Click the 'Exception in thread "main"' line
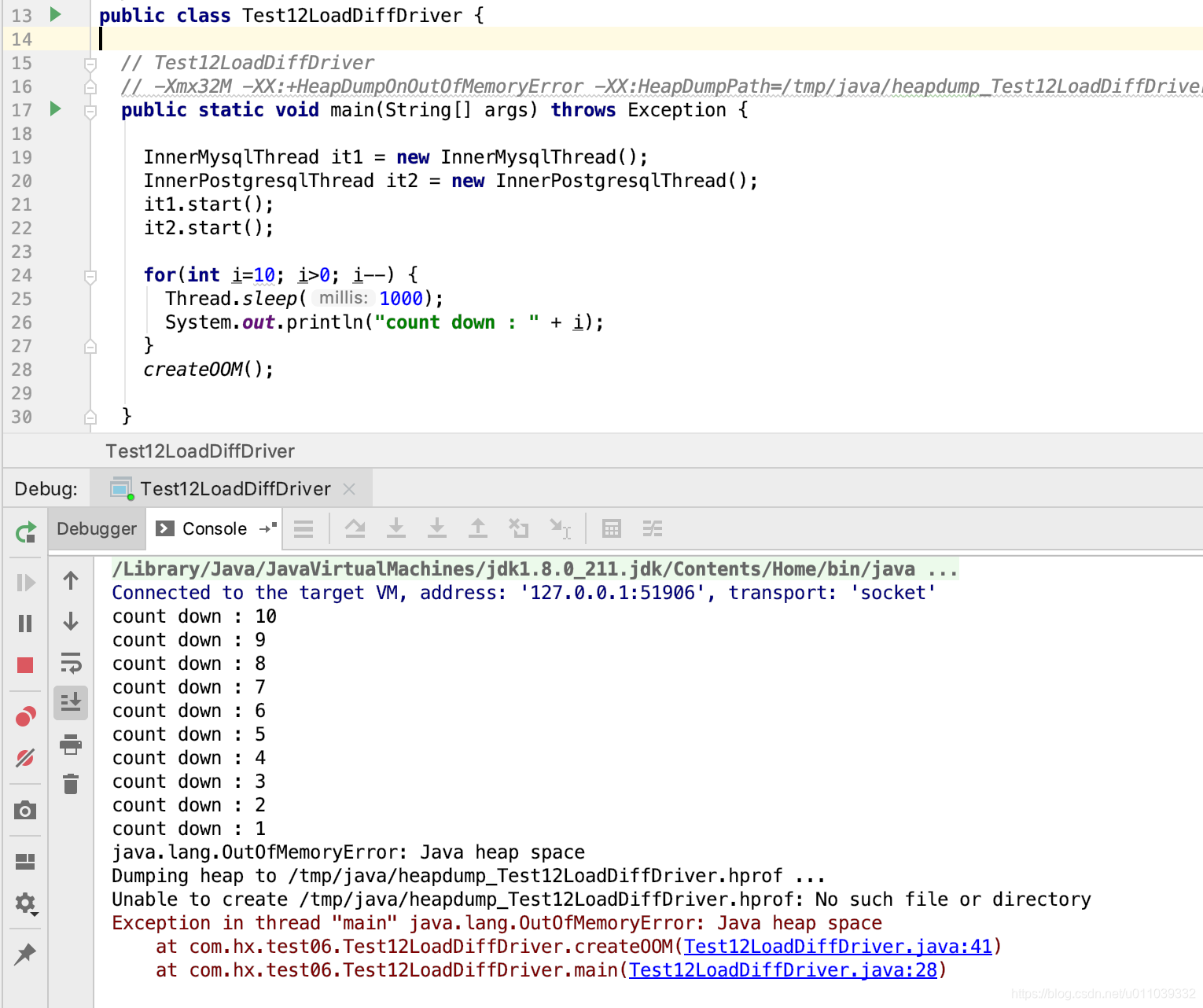This screenshot has height=1008, width=1203. tap(497, 923)
